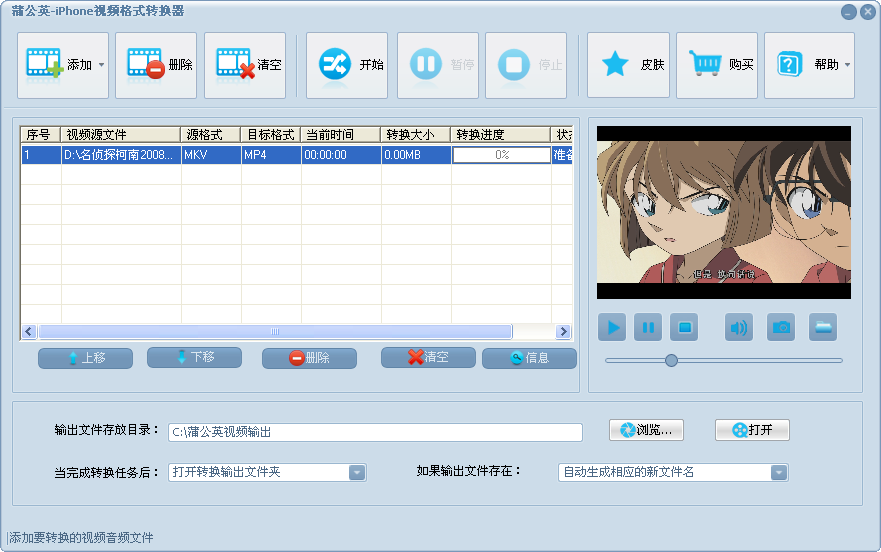Take a snapshot with camera icon
881x552 pixels.
(781, 327)
